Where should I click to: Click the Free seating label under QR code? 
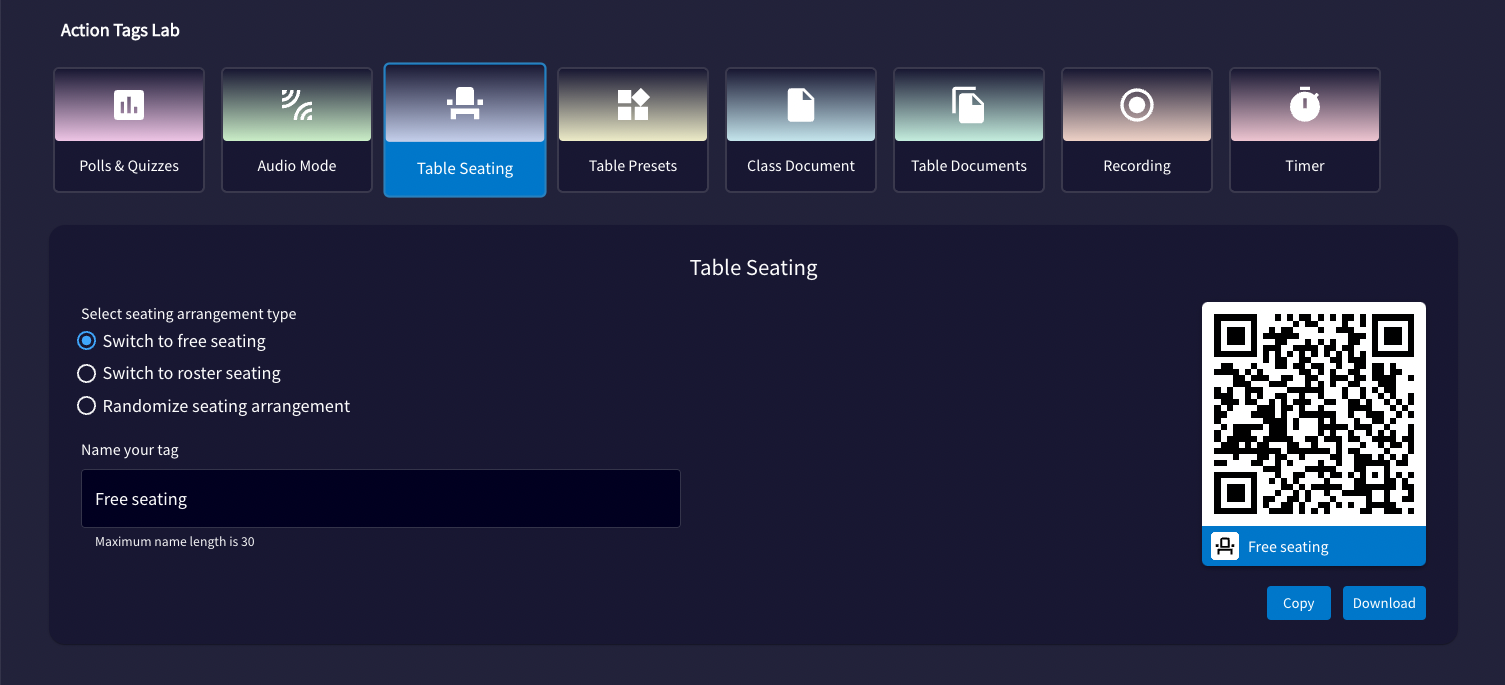point(1288,547)
